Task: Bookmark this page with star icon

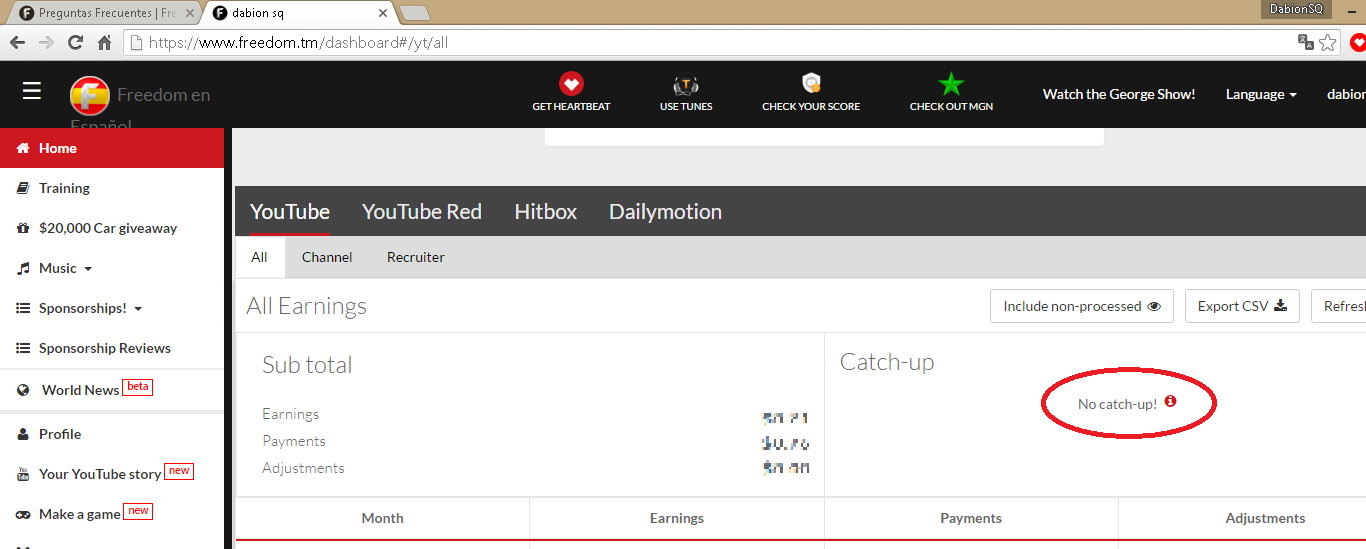Action: 1327,43
